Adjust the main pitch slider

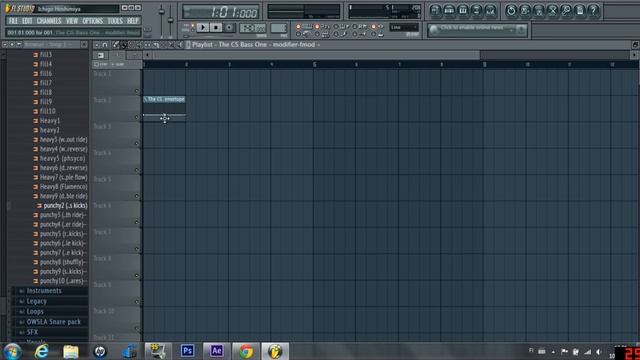point(171,20)
